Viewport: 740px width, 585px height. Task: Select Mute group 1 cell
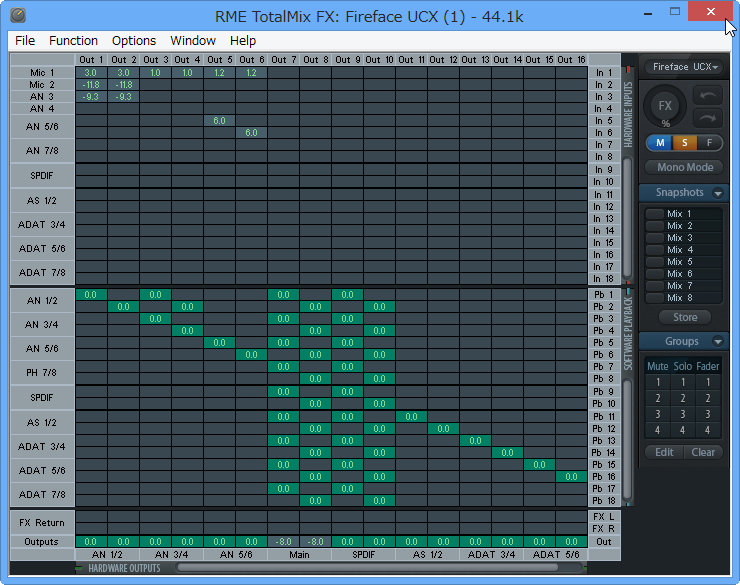point(658,382)
